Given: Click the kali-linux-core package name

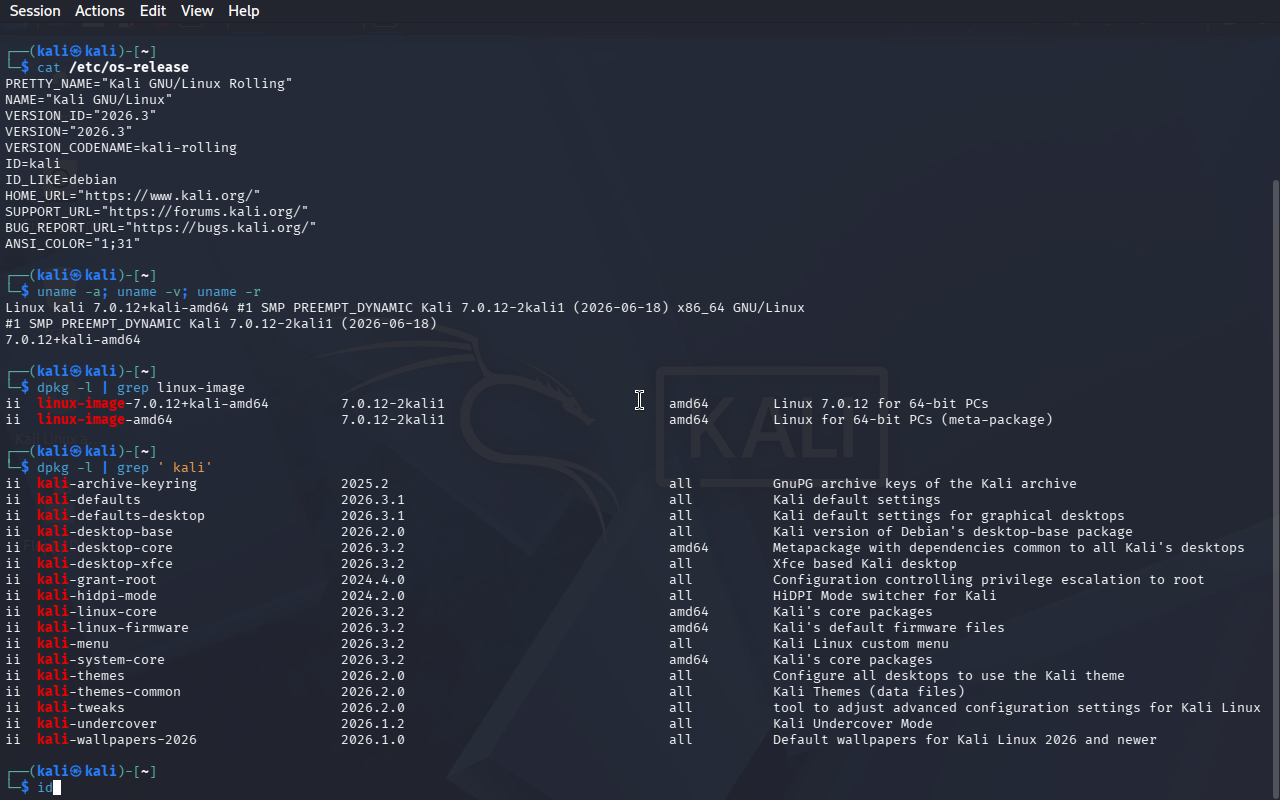Looking at the screenshot, I should 97,612.
